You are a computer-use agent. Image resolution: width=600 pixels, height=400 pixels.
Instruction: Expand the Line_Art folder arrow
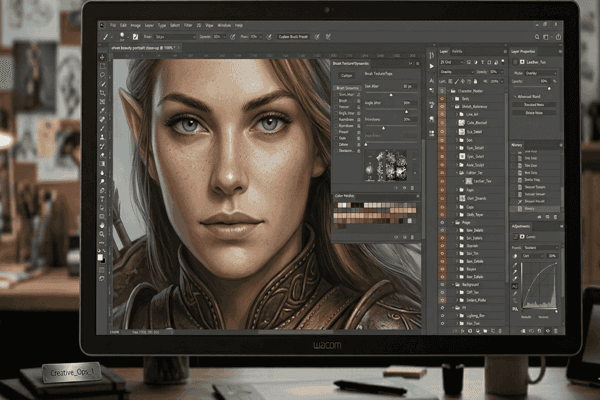[457, 114]
